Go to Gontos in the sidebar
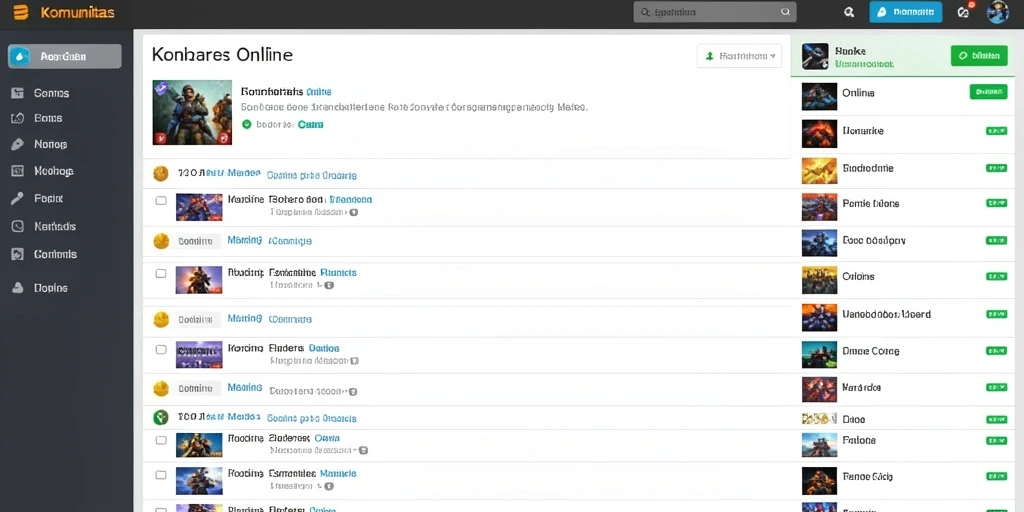 (51, 93)
